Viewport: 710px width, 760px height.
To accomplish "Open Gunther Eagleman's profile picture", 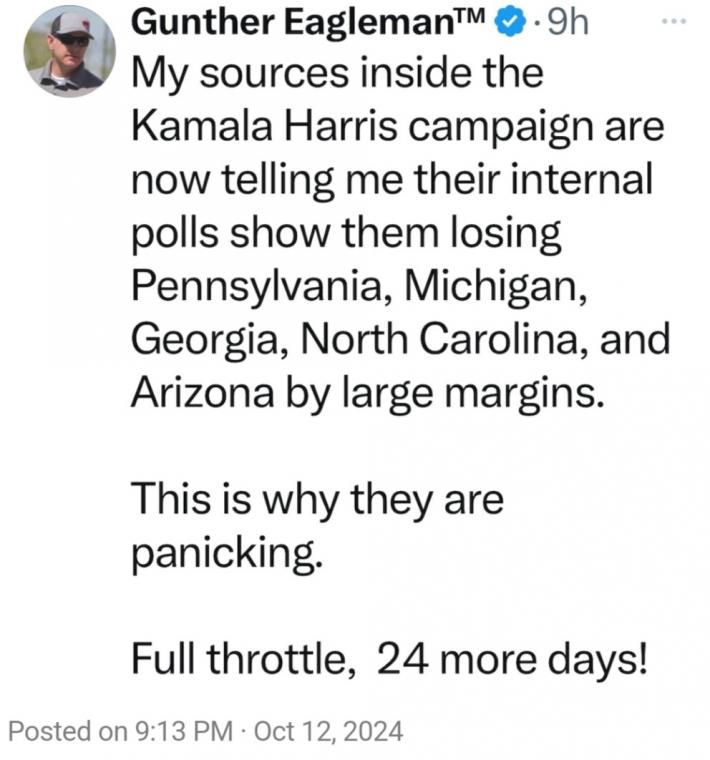I will tap(70, 51).
